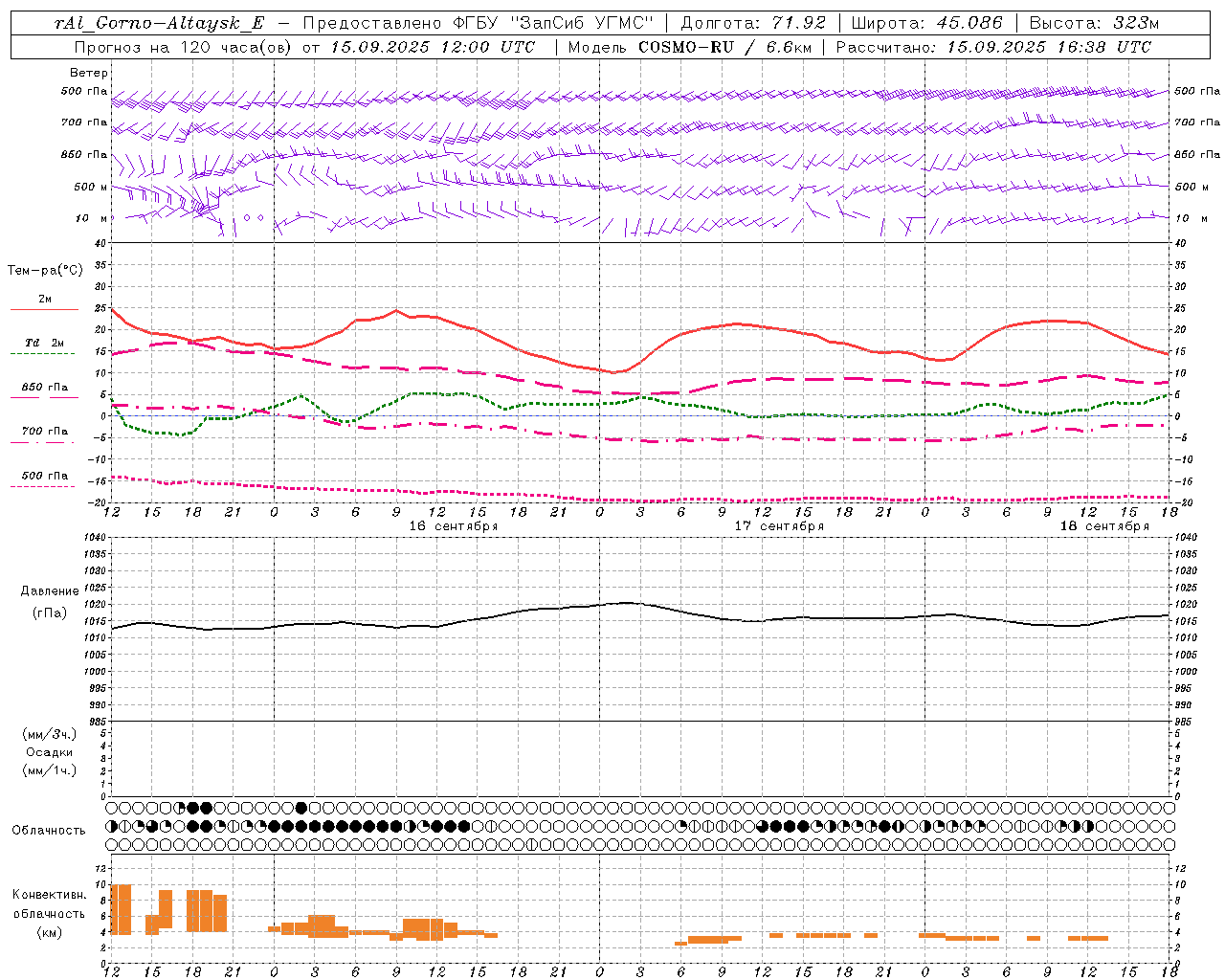Click the 985 value on left pressure axis
1225x980 pixels.
tap(97, 722)
